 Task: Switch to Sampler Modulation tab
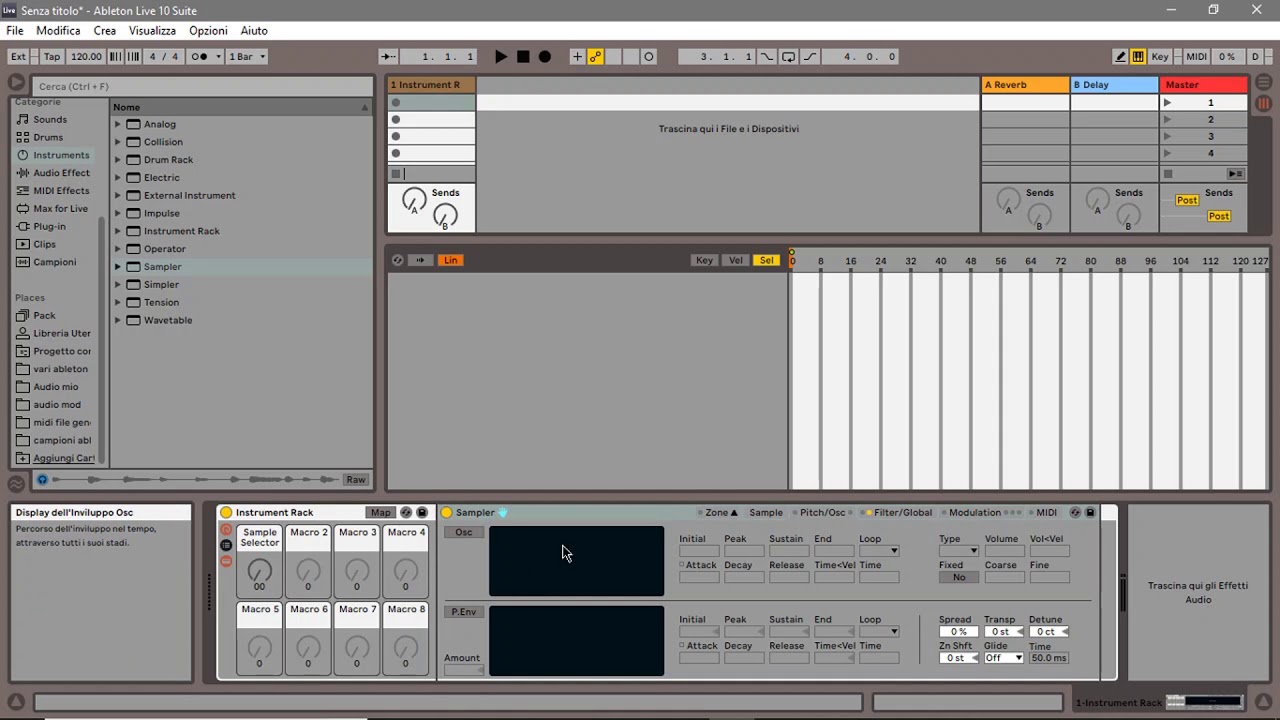[975, 513]
